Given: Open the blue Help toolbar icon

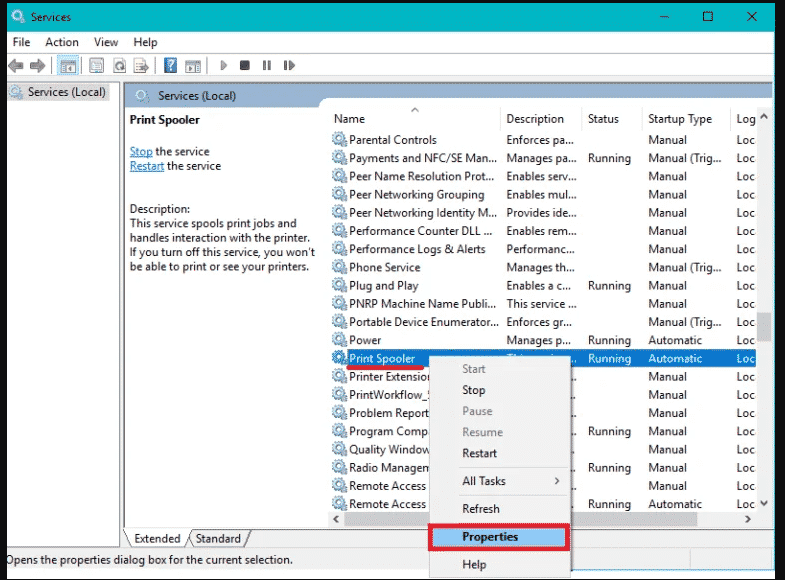Looking at the screenshot, I should (x=170, y=65).
